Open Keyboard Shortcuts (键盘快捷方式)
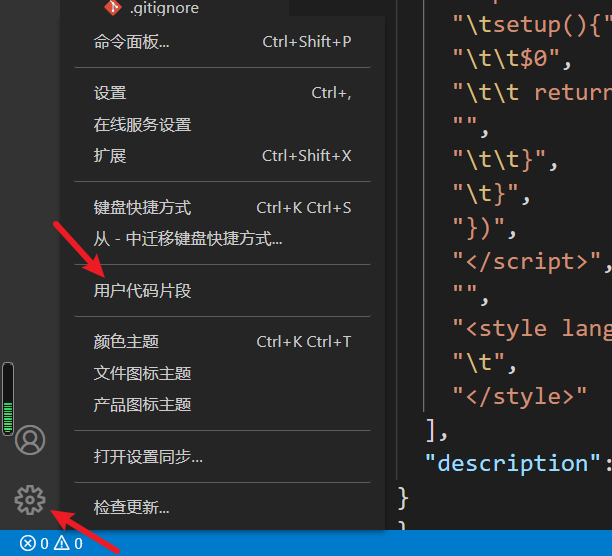The width and height of the screenshot is (612, 556). tap(222, 208)
